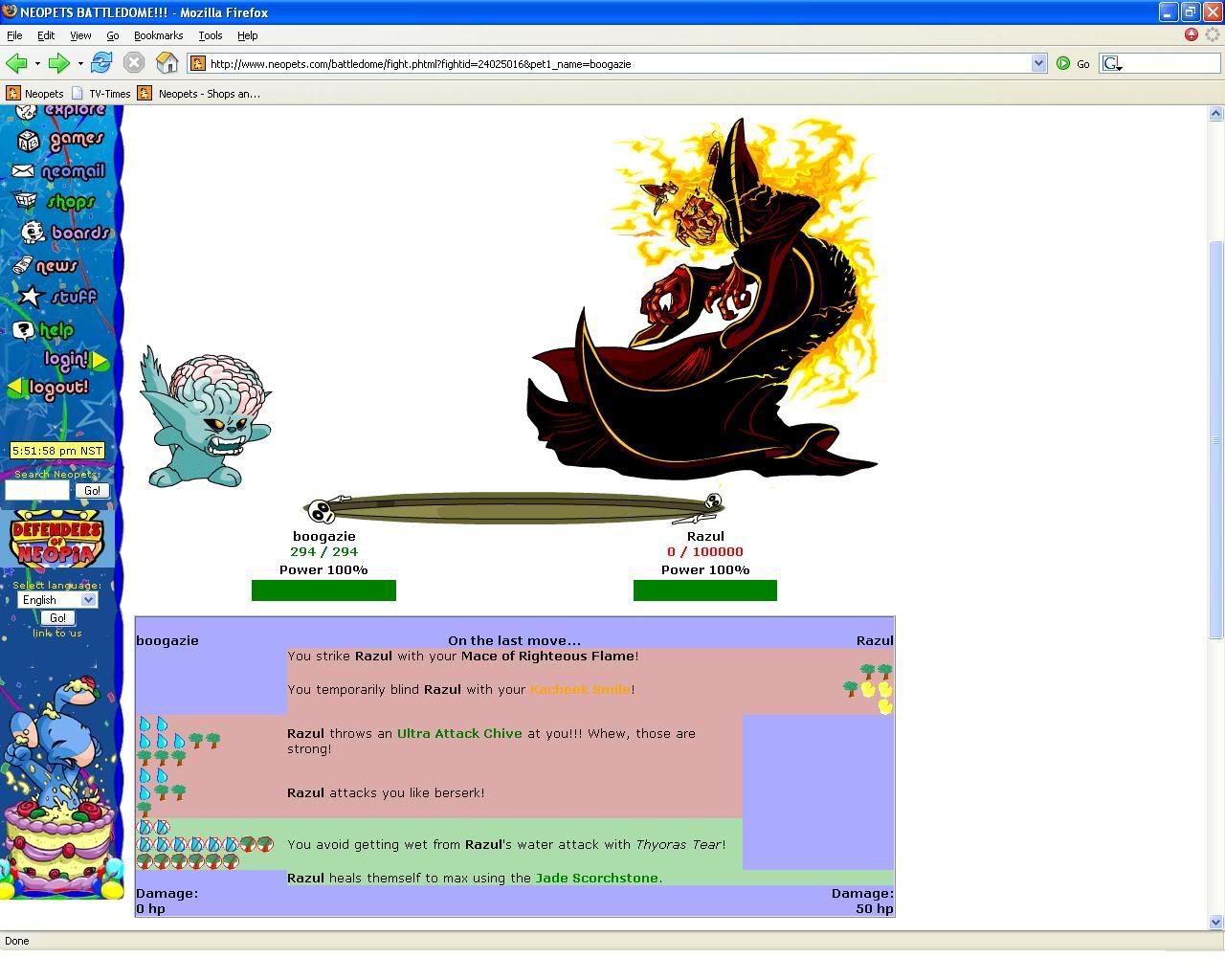Image resolution: width=1225 pixels, height=980 pixels.
Task: Click the '294 / 294' hit points text
Action: [323, 551]
